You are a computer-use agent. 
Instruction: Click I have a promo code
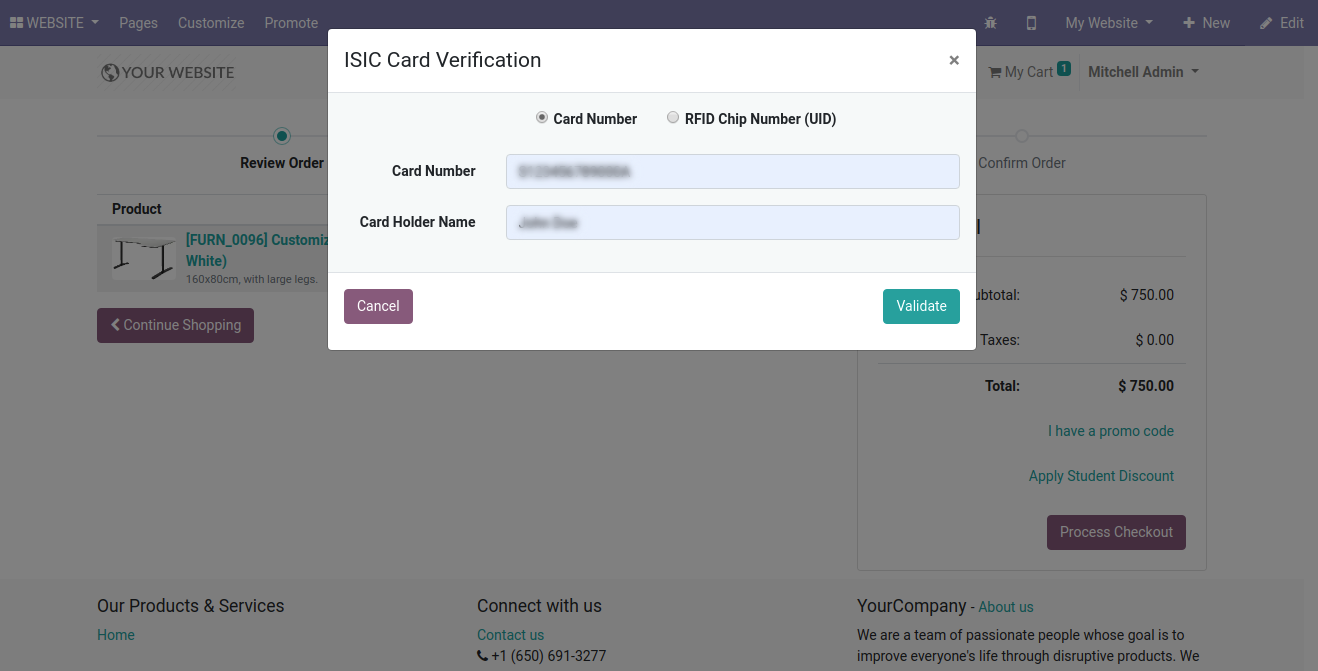coord(1111,431)
